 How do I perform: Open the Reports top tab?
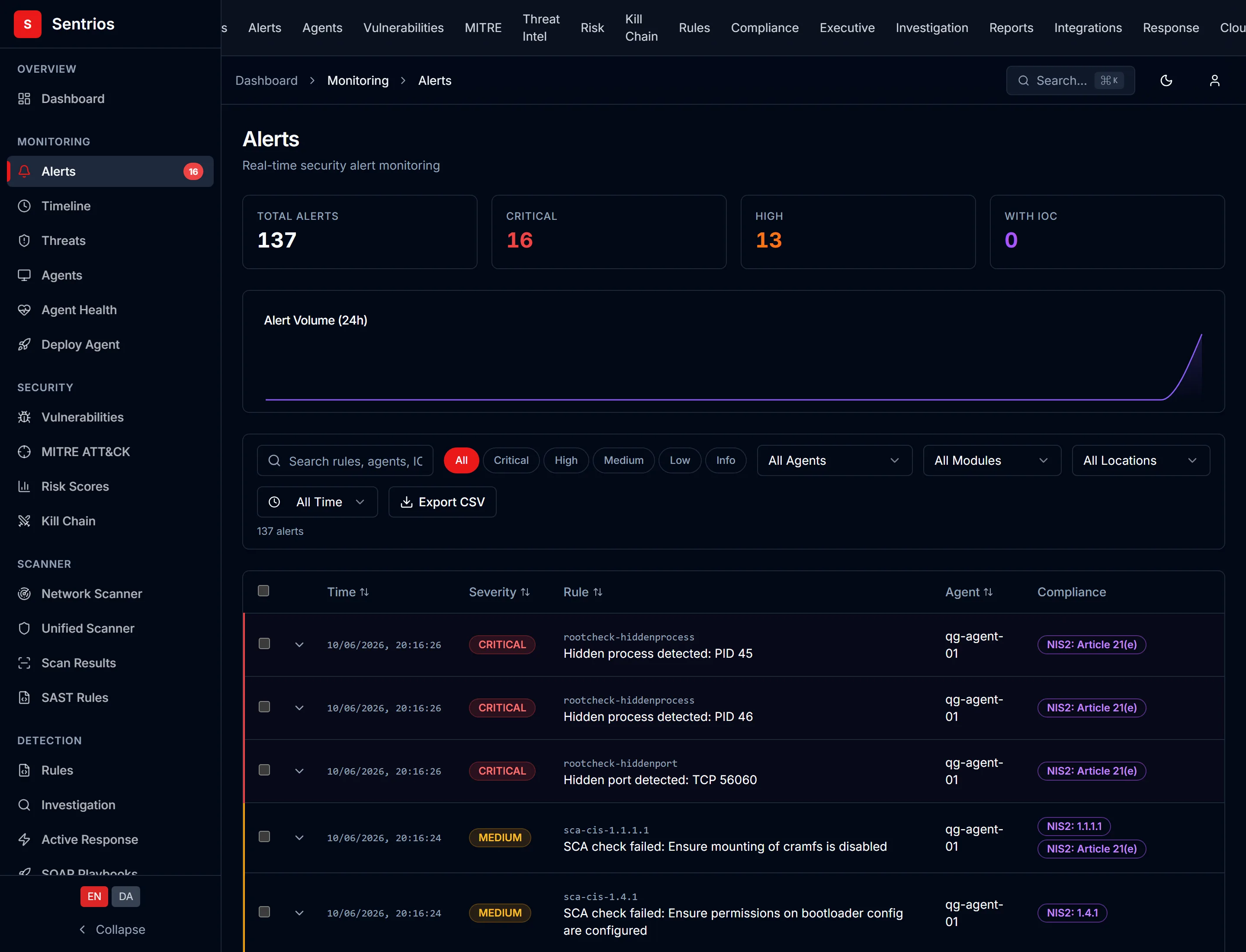[x=1011, y=28]
